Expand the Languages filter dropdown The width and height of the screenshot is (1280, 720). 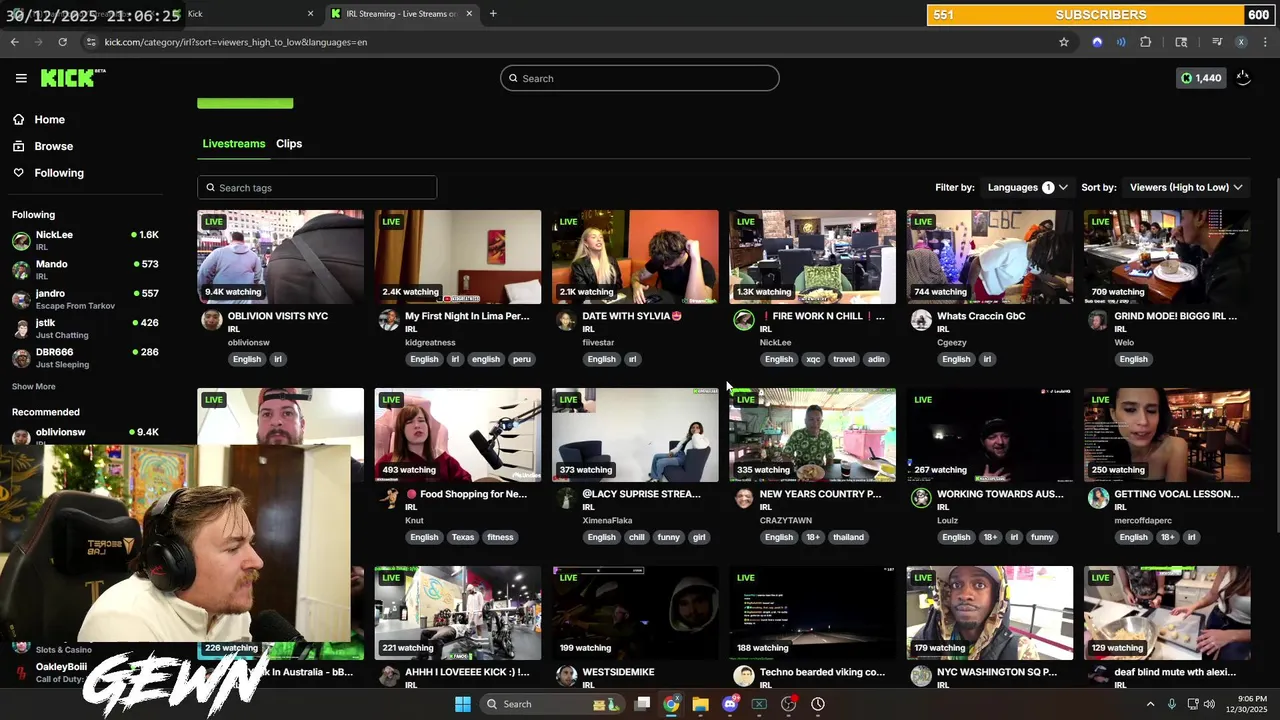coord(1027,187)
